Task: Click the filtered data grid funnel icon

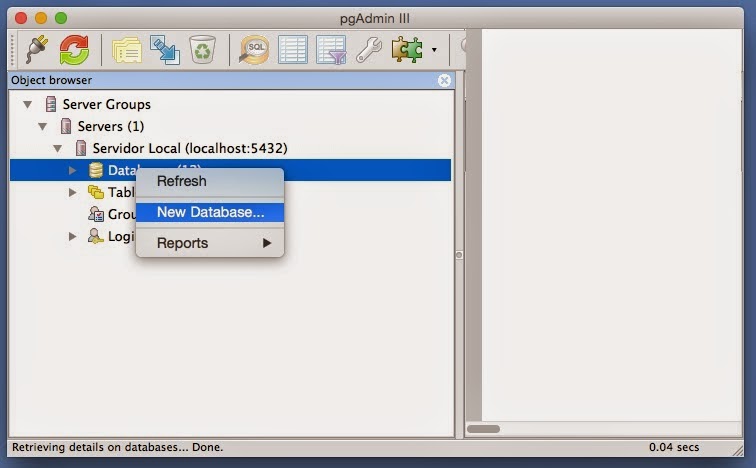Action: (x=331, y=50)
